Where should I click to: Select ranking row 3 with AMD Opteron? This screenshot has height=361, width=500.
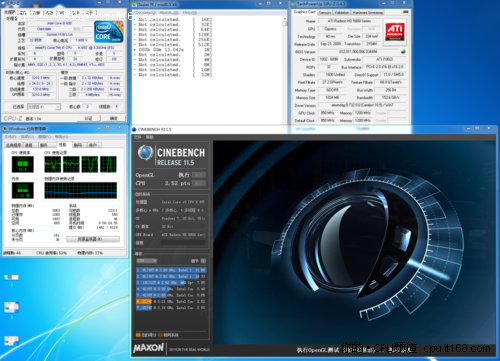171,282
